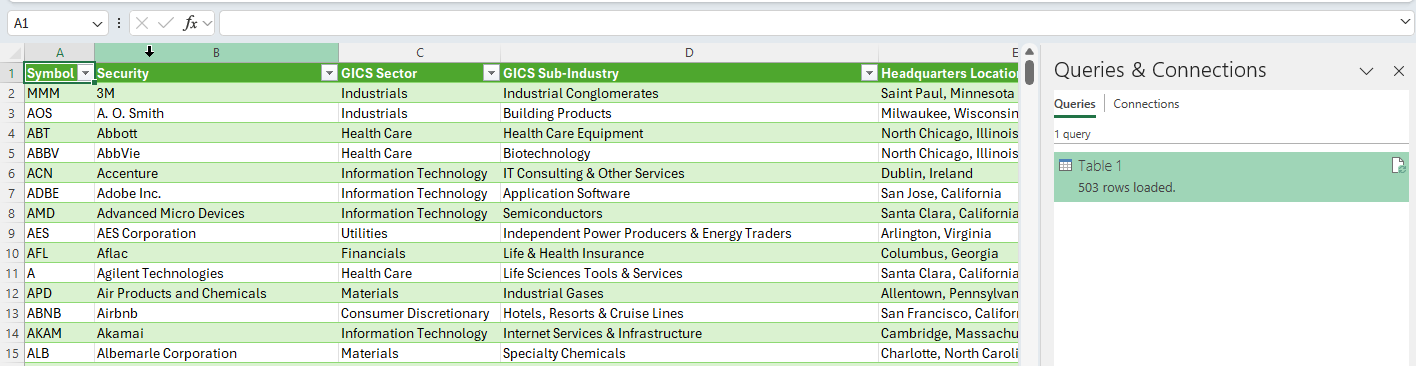This screenshot has height=366, width=1416.
Task: Expand the formula bar with its chevron
Action: 1405,22
